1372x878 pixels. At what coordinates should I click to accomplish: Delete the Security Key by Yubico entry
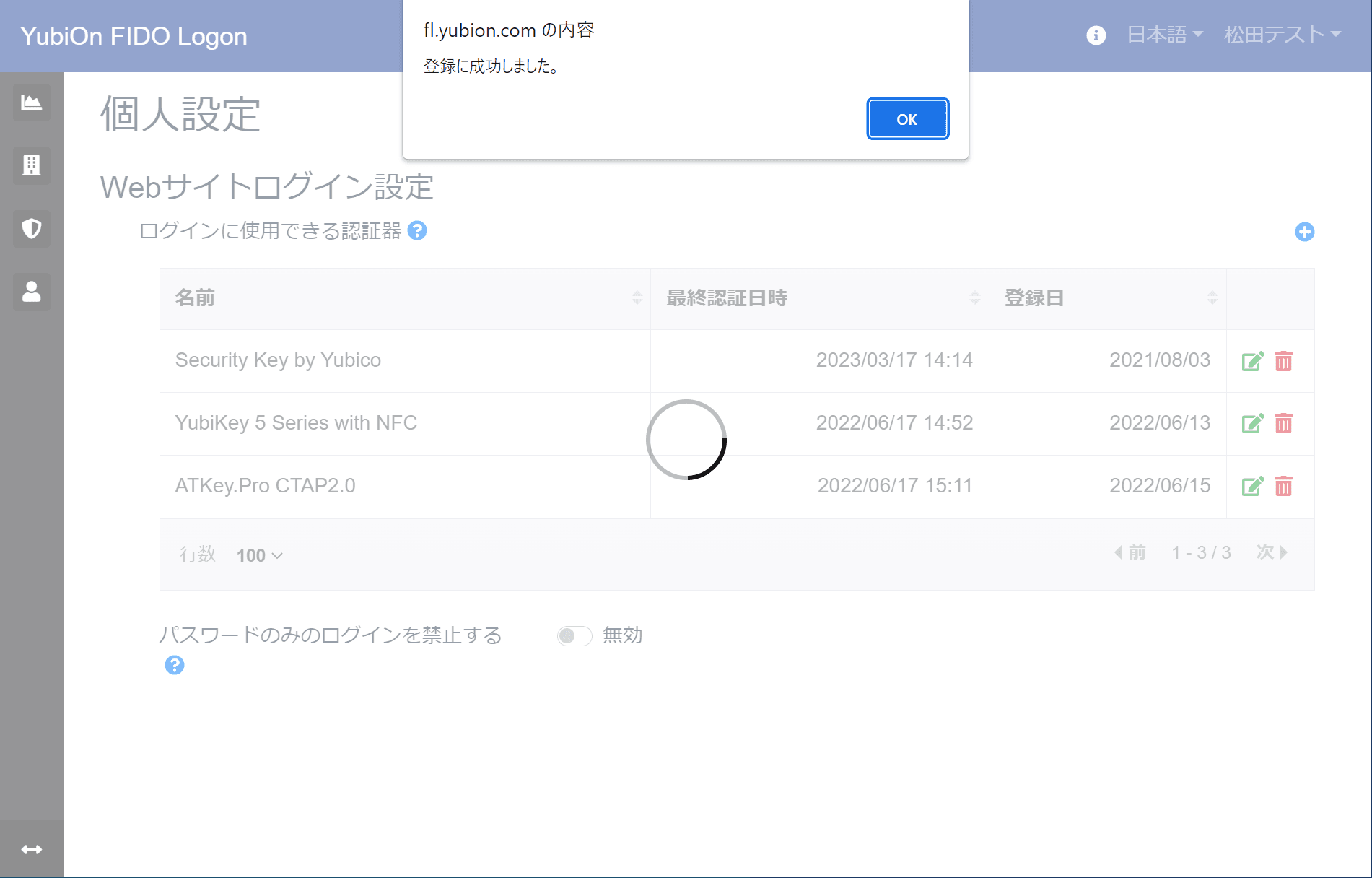tap(1283, 361)
